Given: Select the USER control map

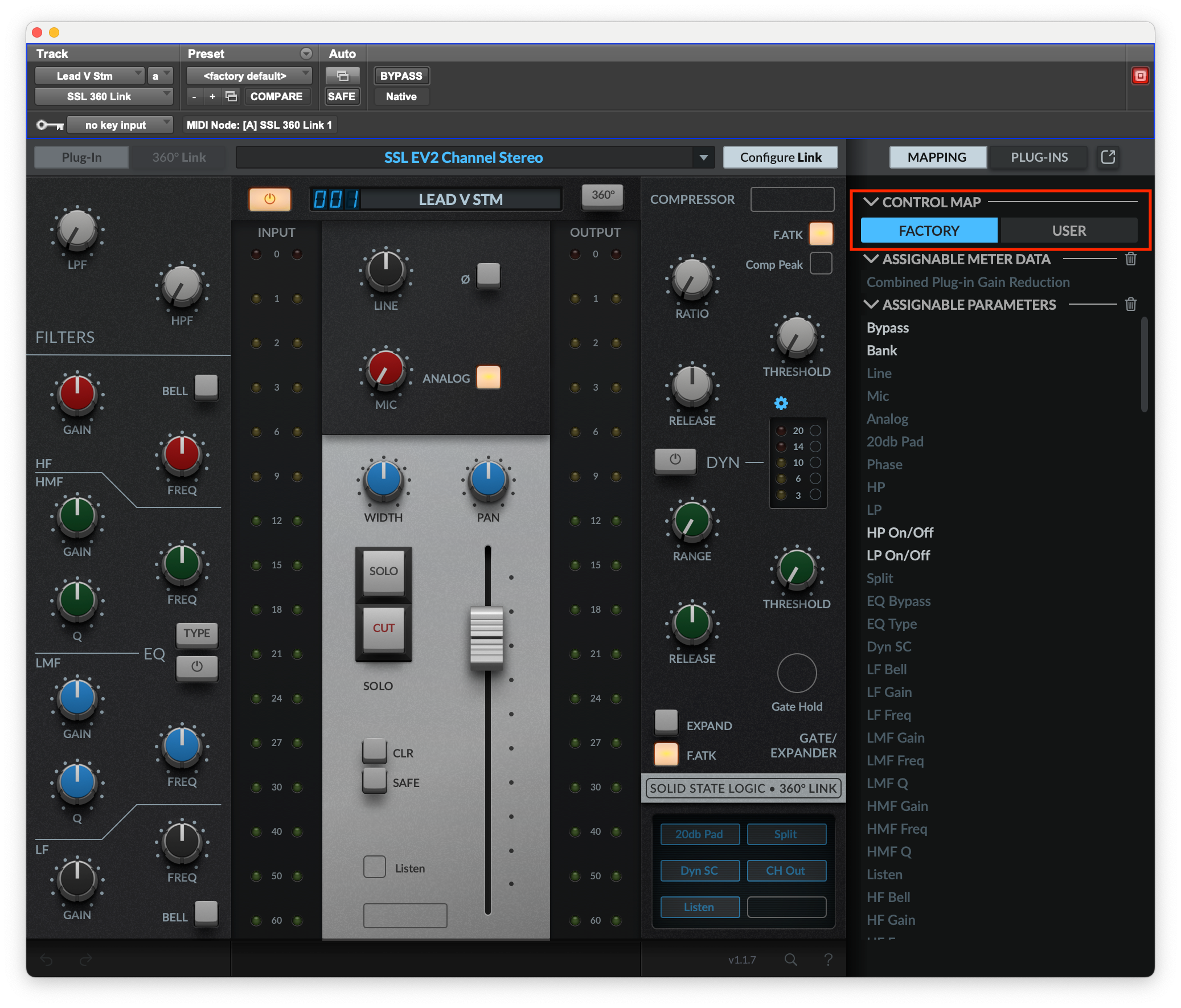Looking at the screenshot, I should pyautogui.click(x=1069, y=231).
